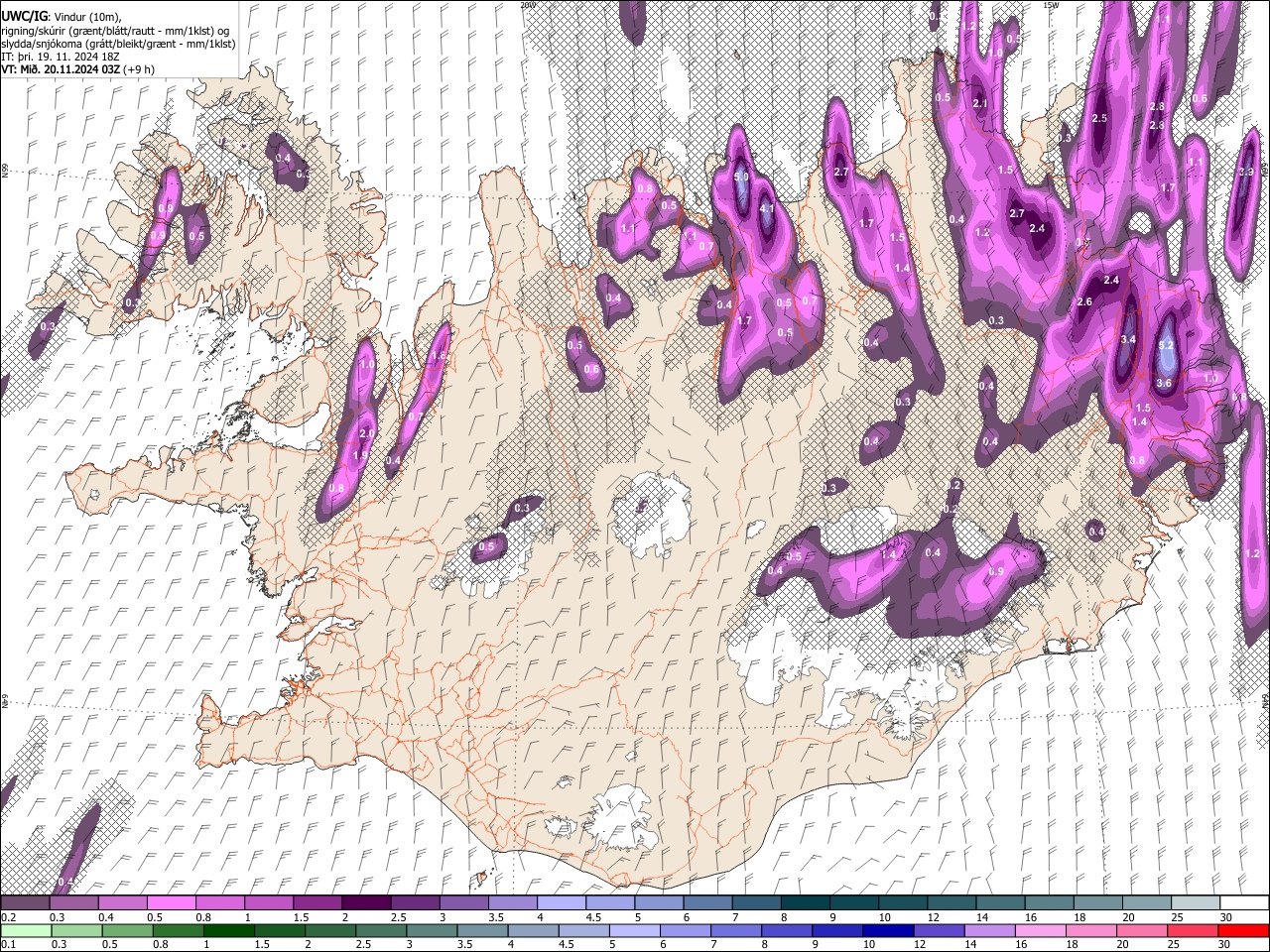Click the 'UWC/IG' title text
The height and width of the screenshot is (952, 1270).
pos(24,17)
